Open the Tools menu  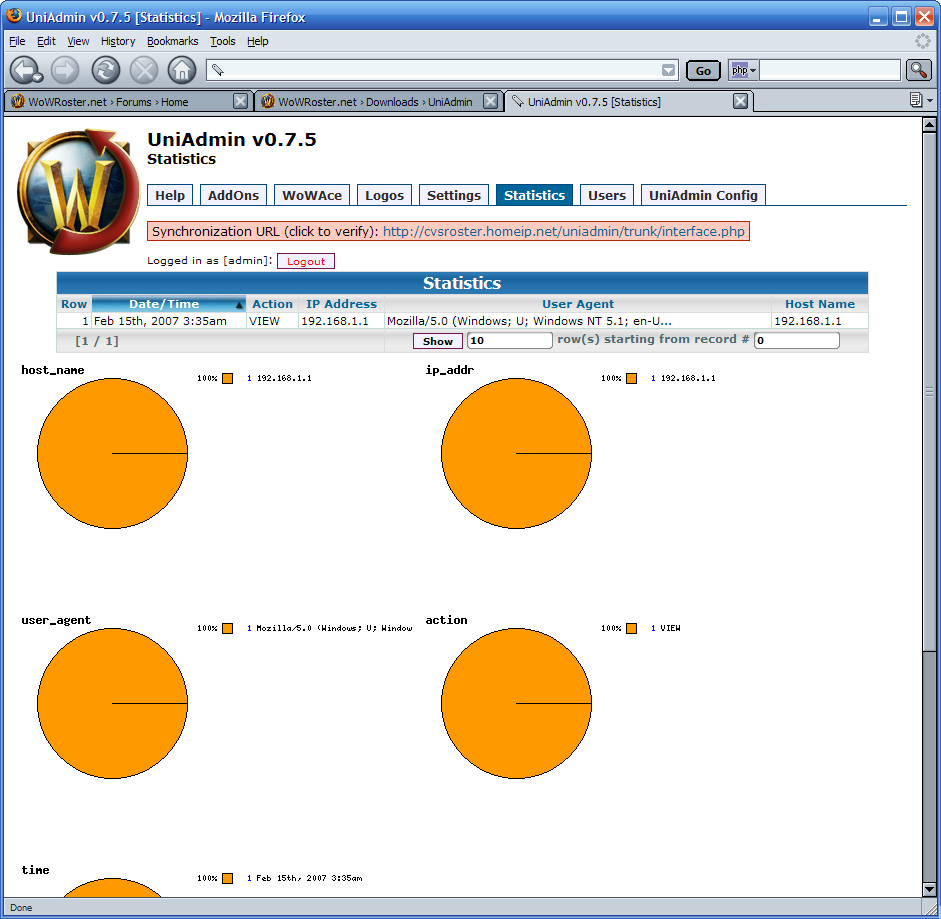(223, 41)
